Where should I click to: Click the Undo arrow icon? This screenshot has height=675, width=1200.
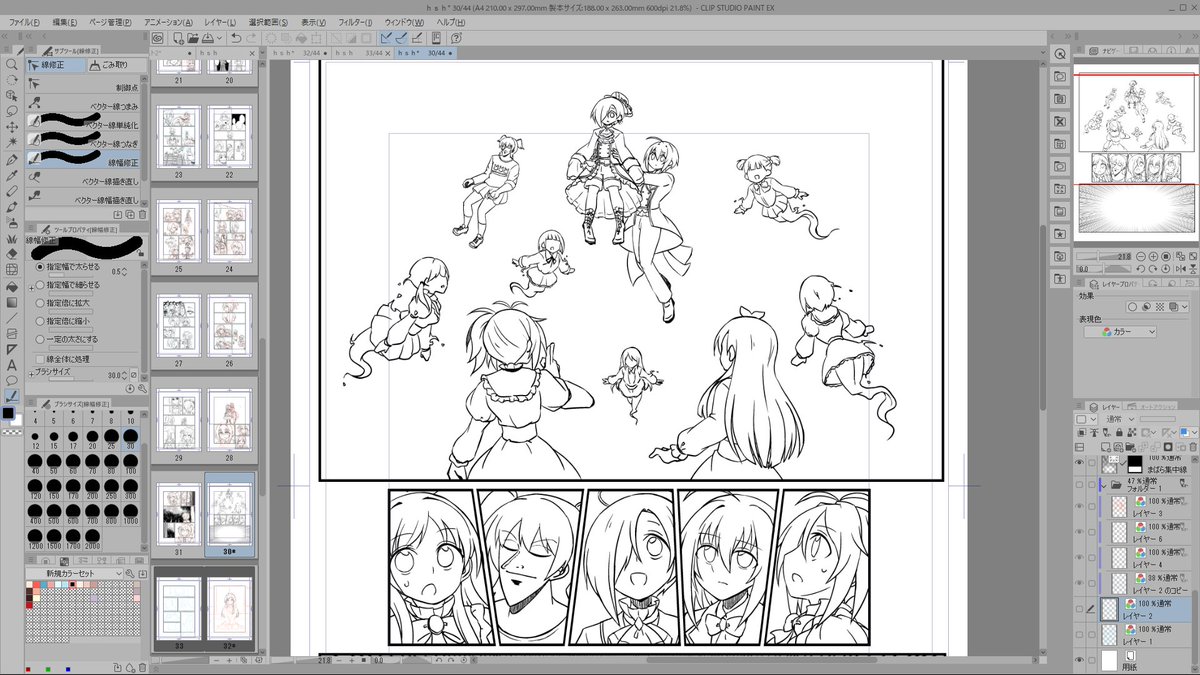[x=236, y=38]
